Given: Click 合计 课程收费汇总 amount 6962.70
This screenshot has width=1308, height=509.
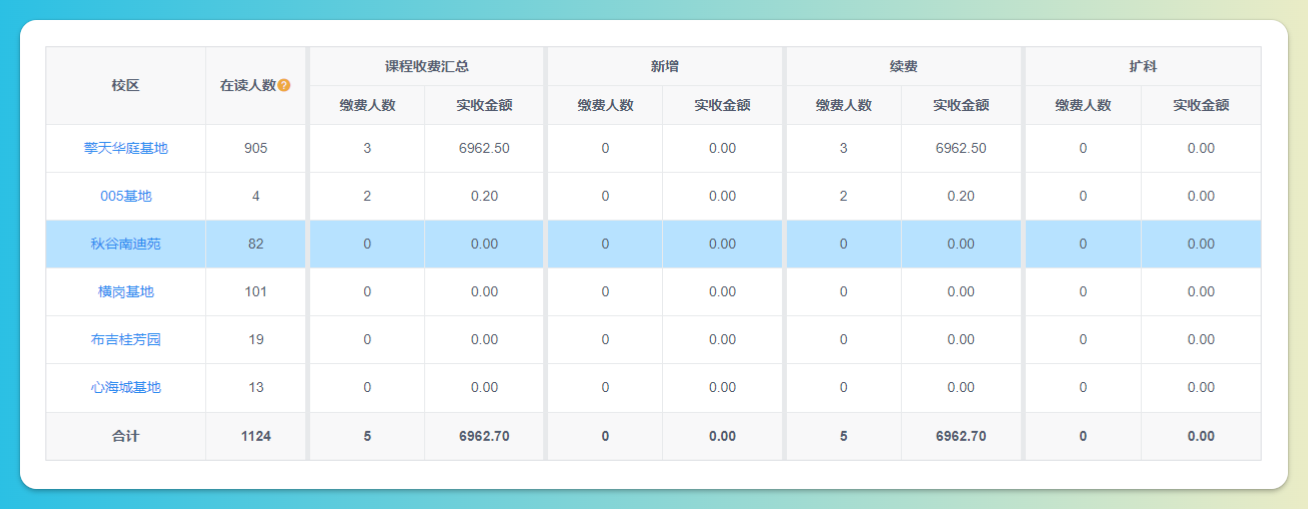Looking at the screenshot, I should pyautogui.click(x=485, y=436).
